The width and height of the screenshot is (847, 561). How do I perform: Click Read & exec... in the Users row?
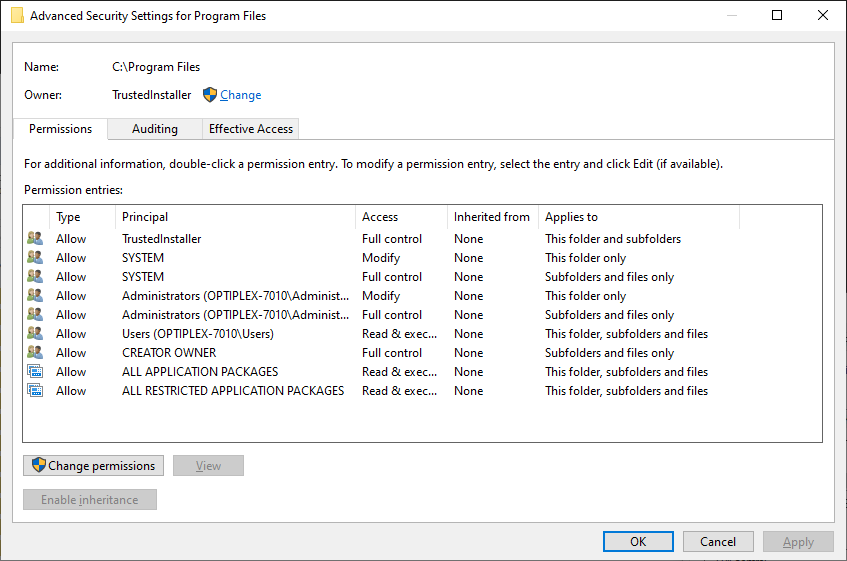click(399, 334)
